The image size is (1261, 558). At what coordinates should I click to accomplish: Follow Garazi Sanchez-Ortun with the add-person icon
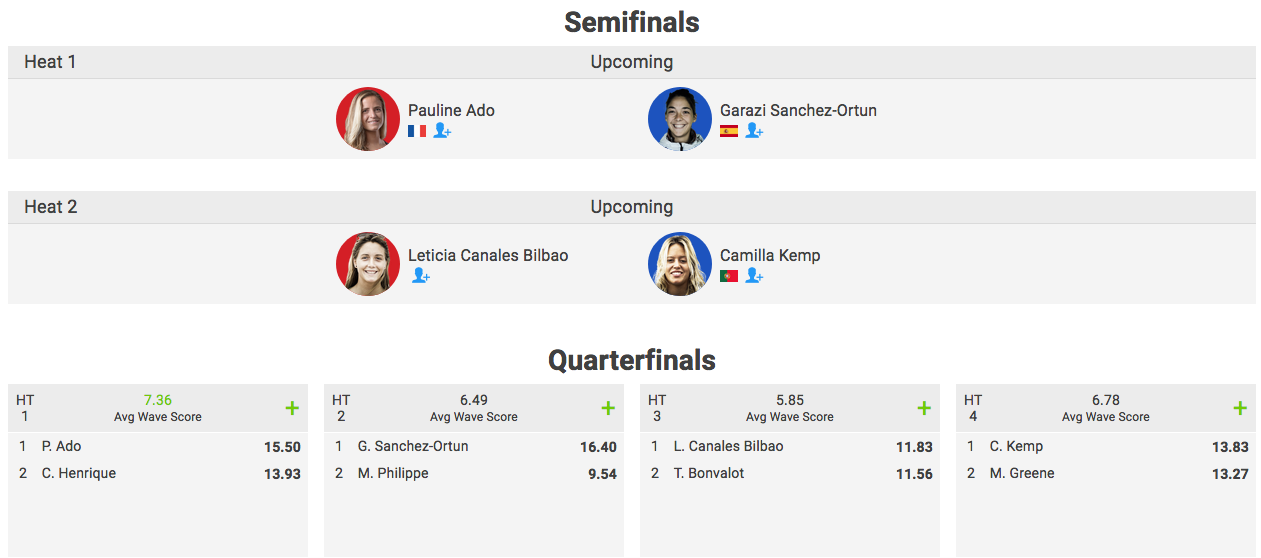(754, 131)
